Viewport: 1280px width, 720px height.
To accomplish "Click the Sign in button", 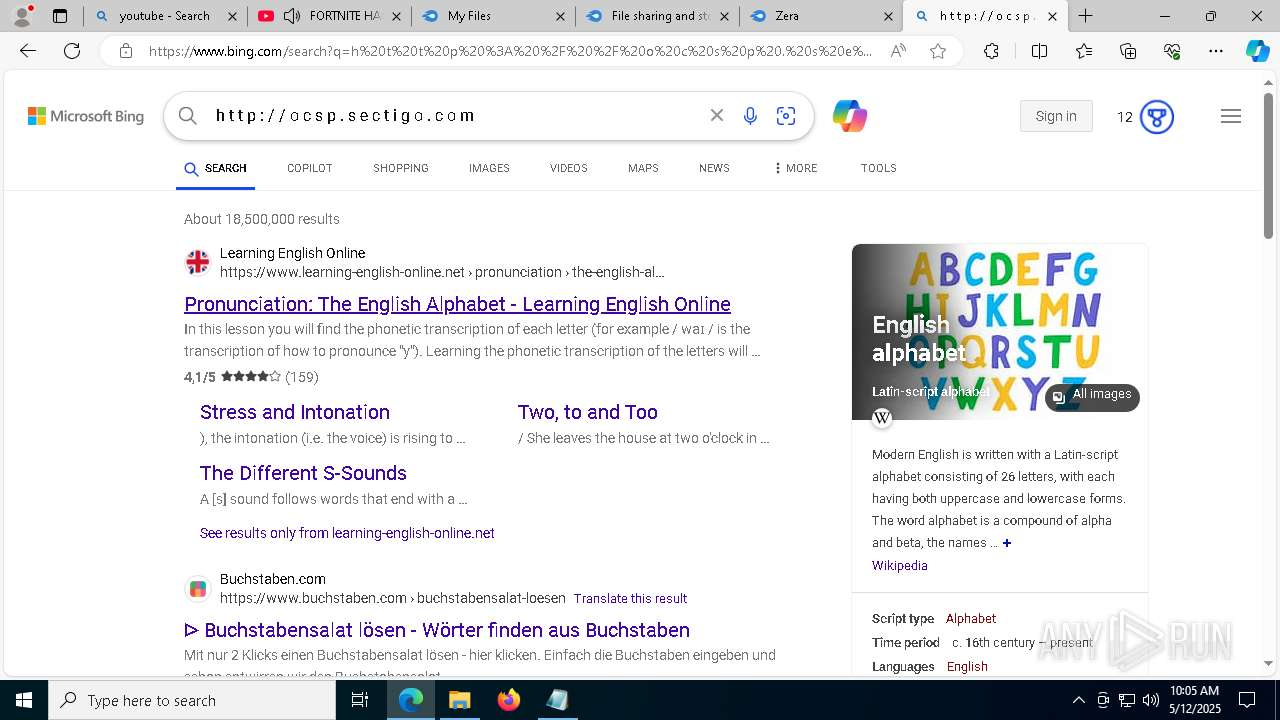I will coord(1056,116).
